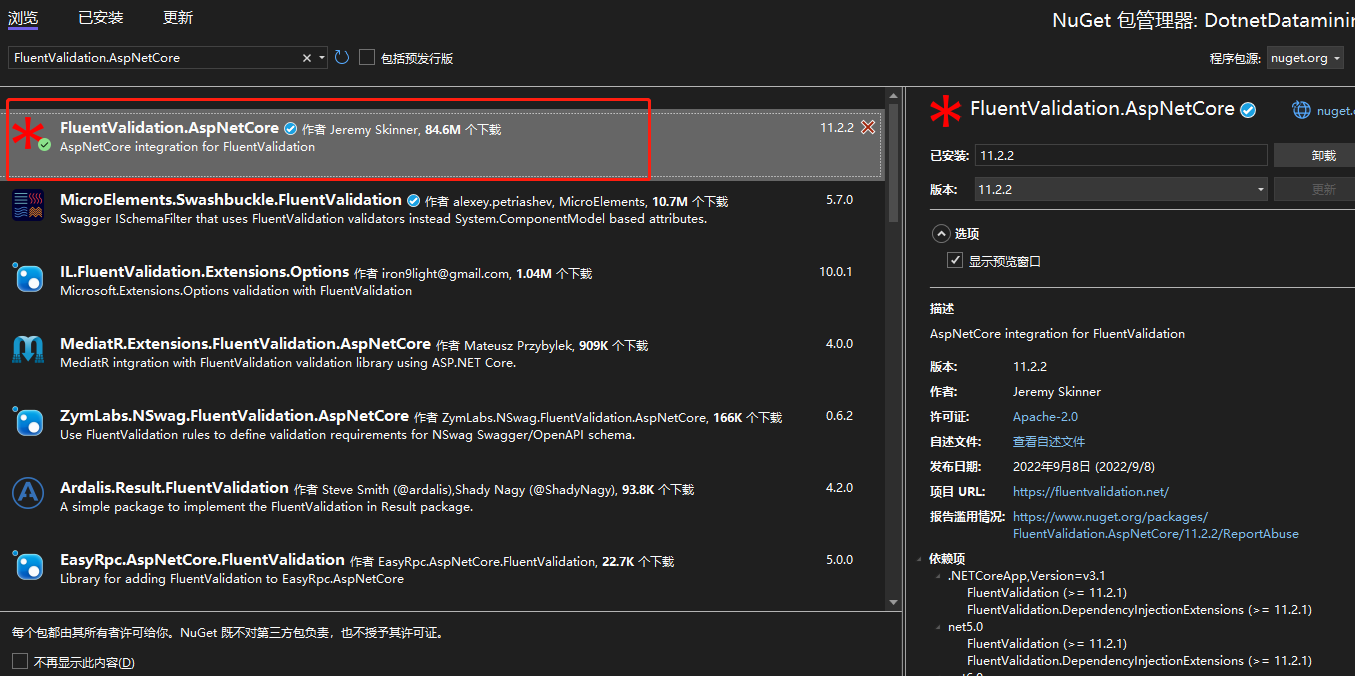This screenshot has height=676, width=1355.
Task: Click the verified badge beside MicroElements.Swashbuckle.FluentValidation
Action: point(413,200)
